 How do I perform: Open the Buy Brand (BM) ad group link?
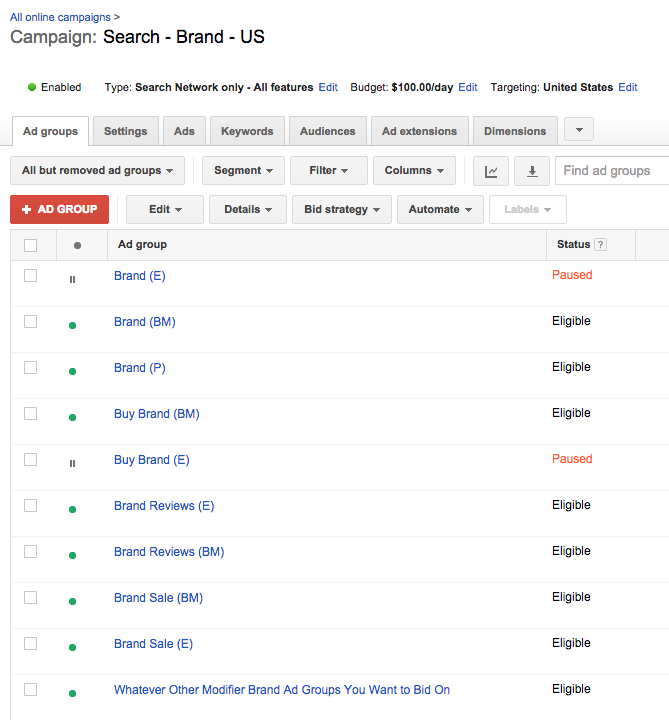[156, 414]
